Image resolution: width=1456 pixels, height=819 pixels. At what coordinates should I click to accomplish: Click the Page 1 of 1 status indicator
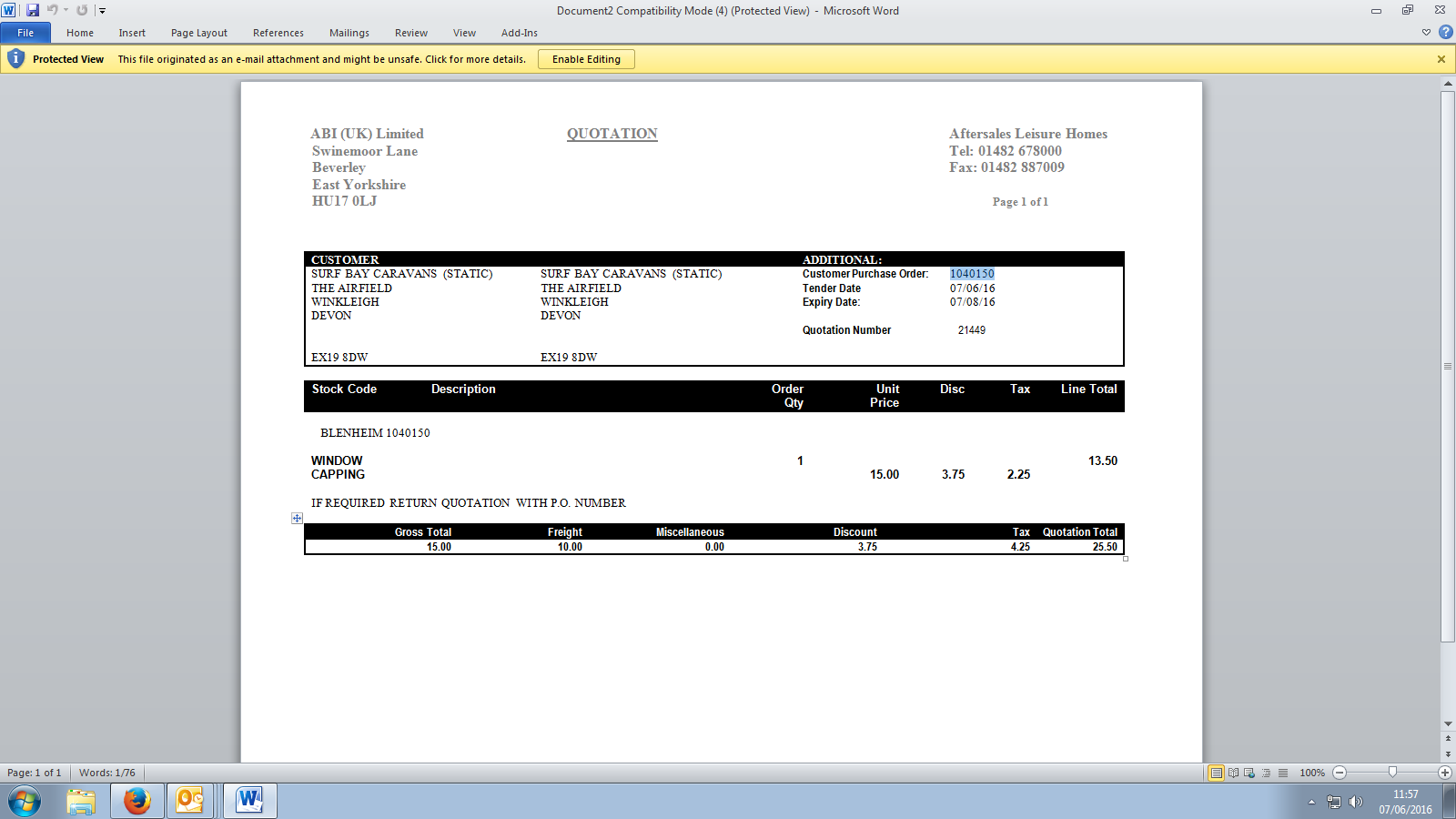click(x=35, y=773)
